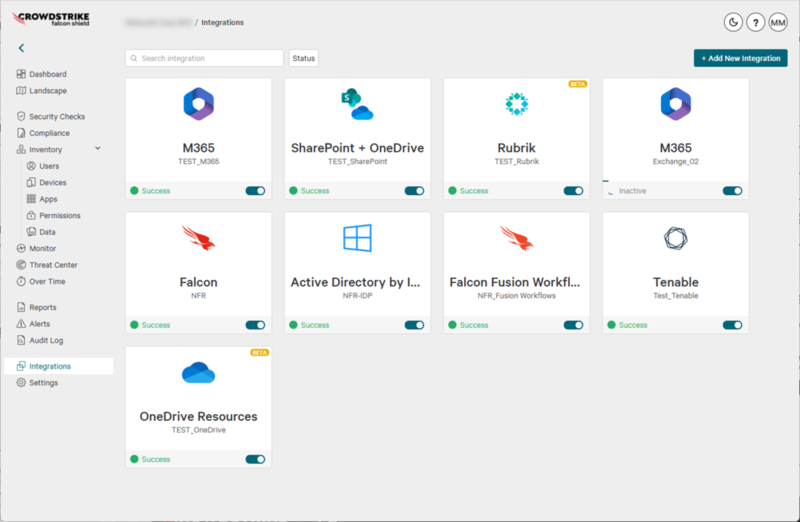The image size is (800, 522).
Task: Click the BETA badge on OneDrive Resources
Action: tap(259, 353)
